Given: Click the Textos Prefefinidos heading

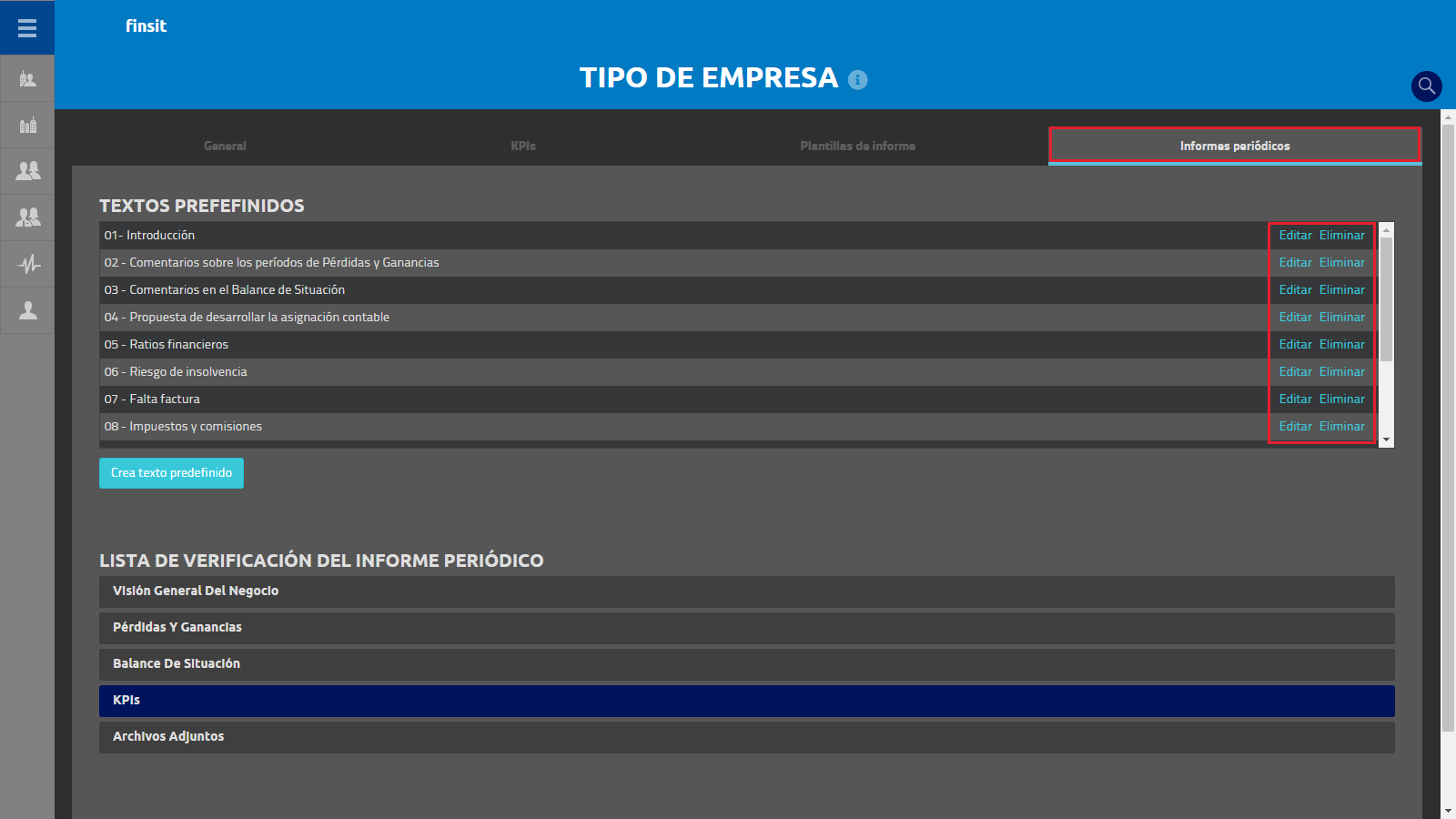Looking at the screenshot, I should pyautogui.click(x=202, y=206).
